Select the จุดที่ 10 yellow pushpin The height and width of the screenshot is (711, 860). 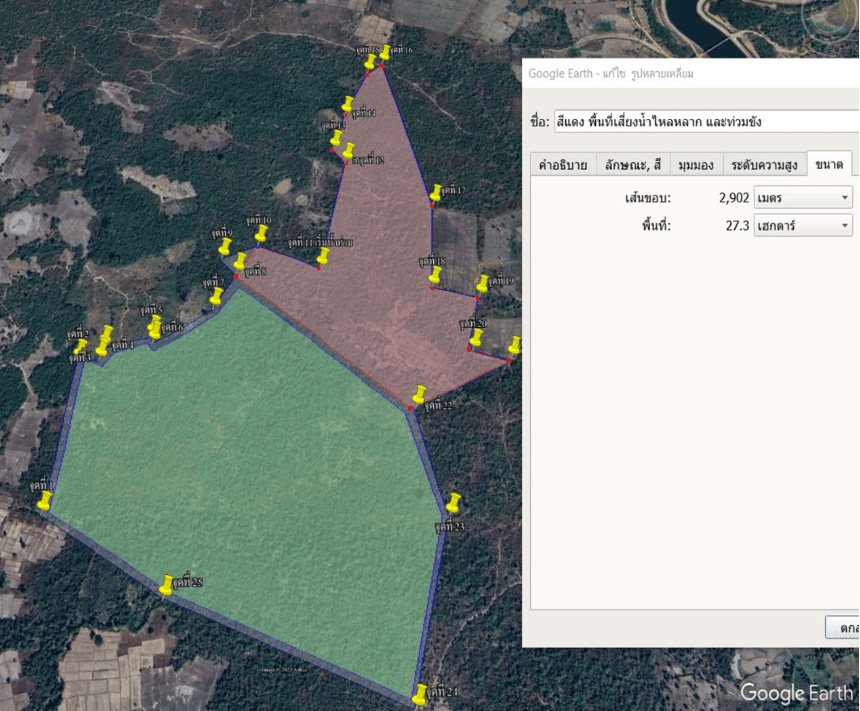tap(261, 233)
